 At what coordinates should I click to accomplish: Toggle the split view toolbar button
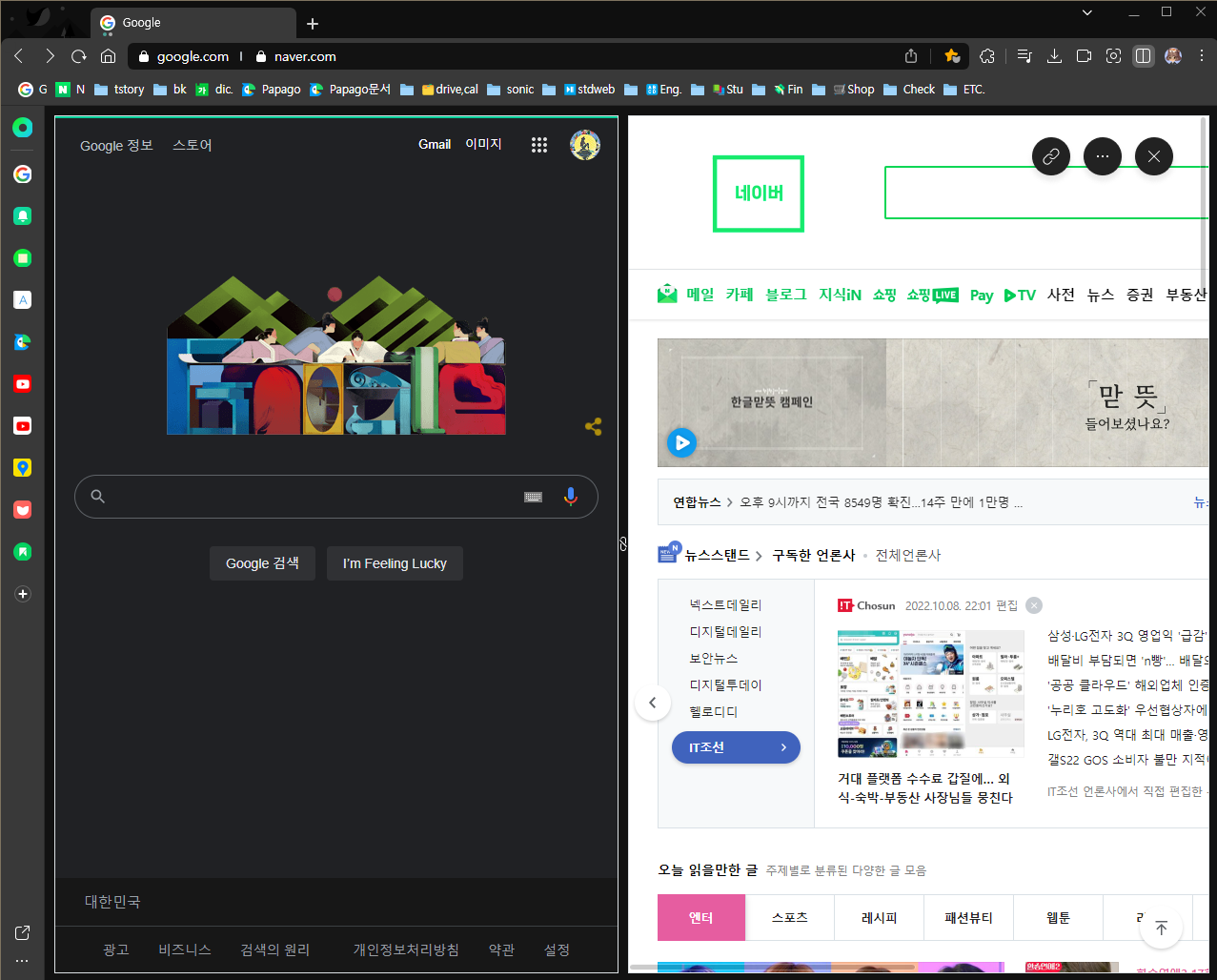tap(1143, 56)
